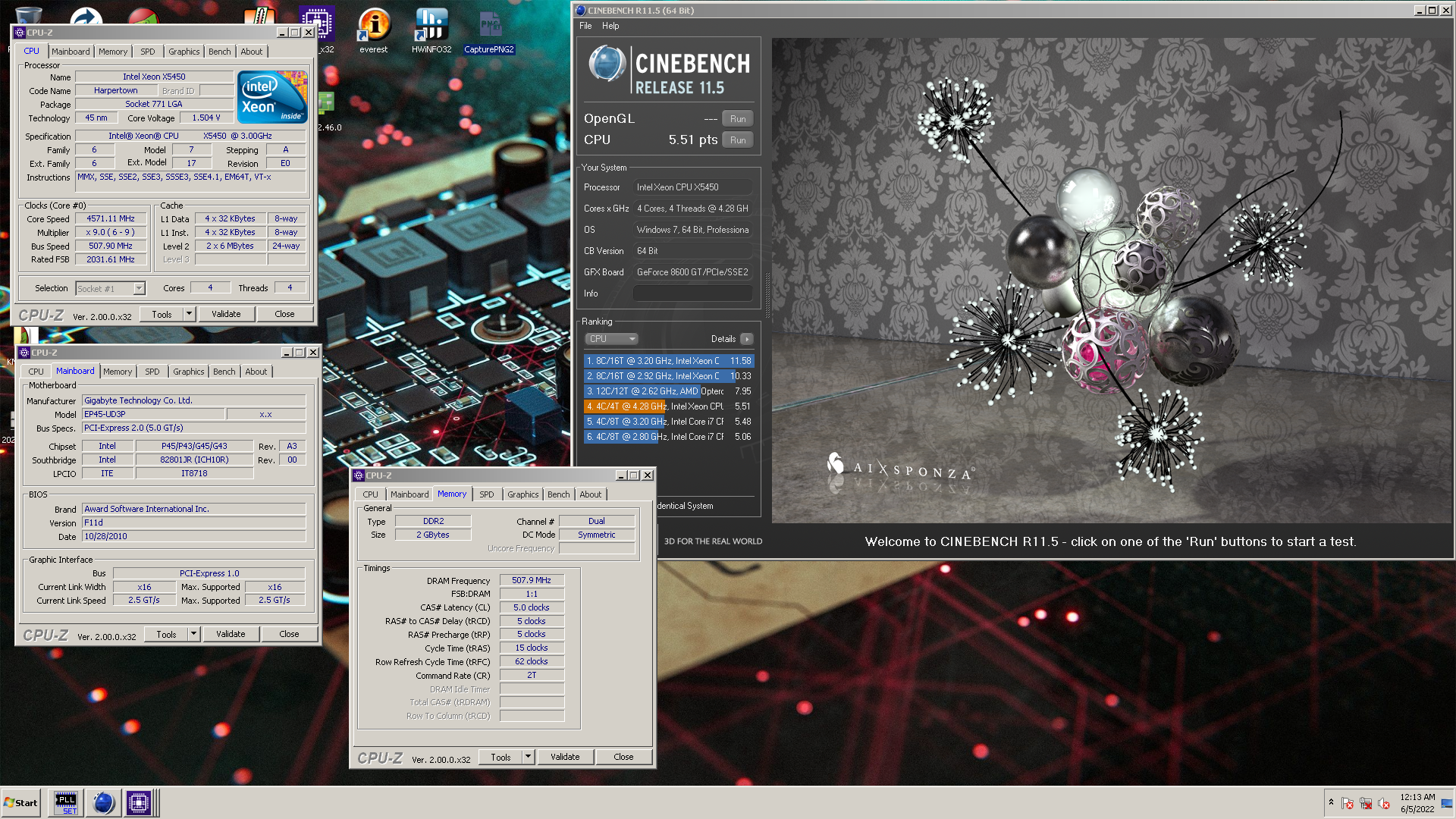Viewport: 1456px width, 819px height.
Task: Expand Tools arrow in CPU-Z Mainboard window
Action: [x=194, y=634]
